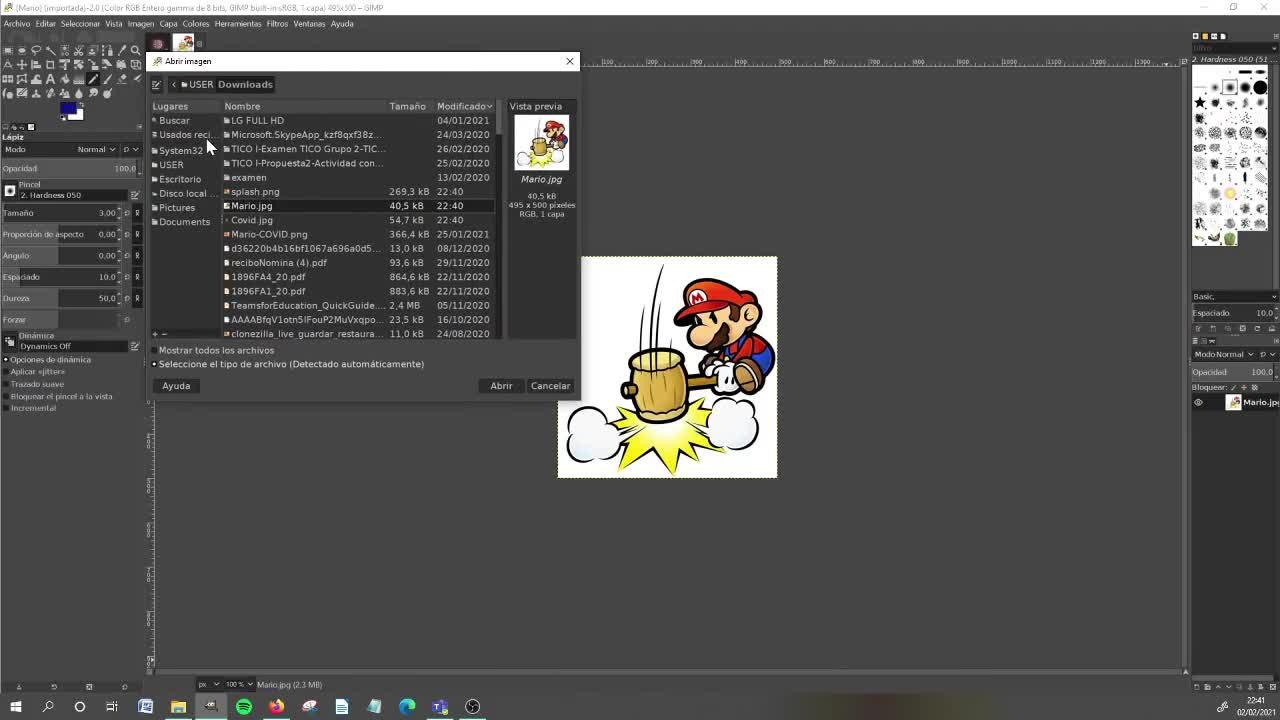Toggle Bloquear el pincel a la vista
The width and height of the screenshot is (1280, 720).
(6, 397)
